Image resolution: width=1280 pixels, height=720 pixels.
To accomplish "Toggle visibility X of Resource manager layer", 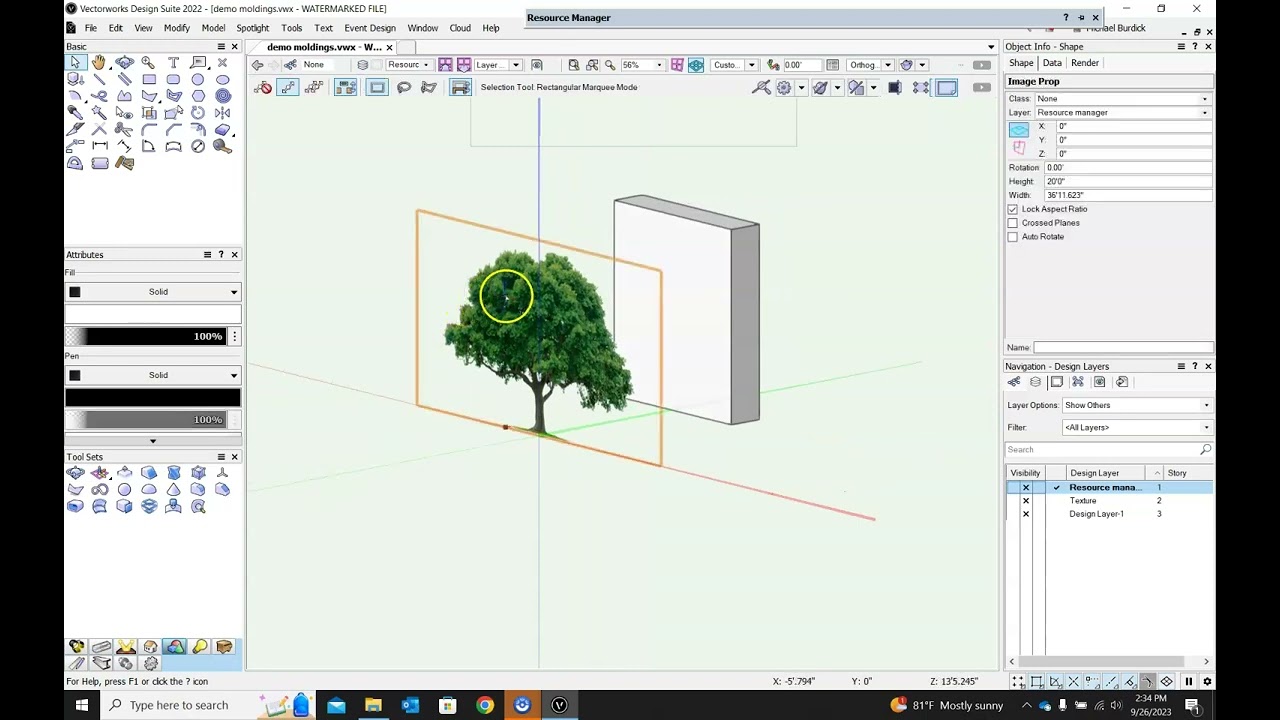I will [1025, 487].
